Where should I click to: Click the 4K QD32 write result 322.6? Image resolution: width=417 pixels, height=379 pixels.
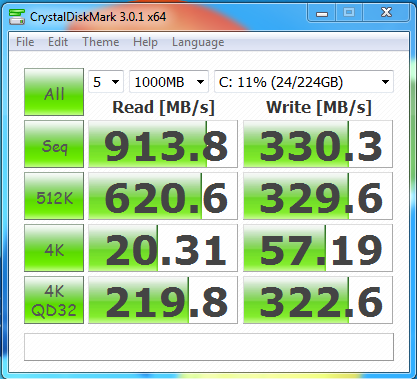coord(318,300)
